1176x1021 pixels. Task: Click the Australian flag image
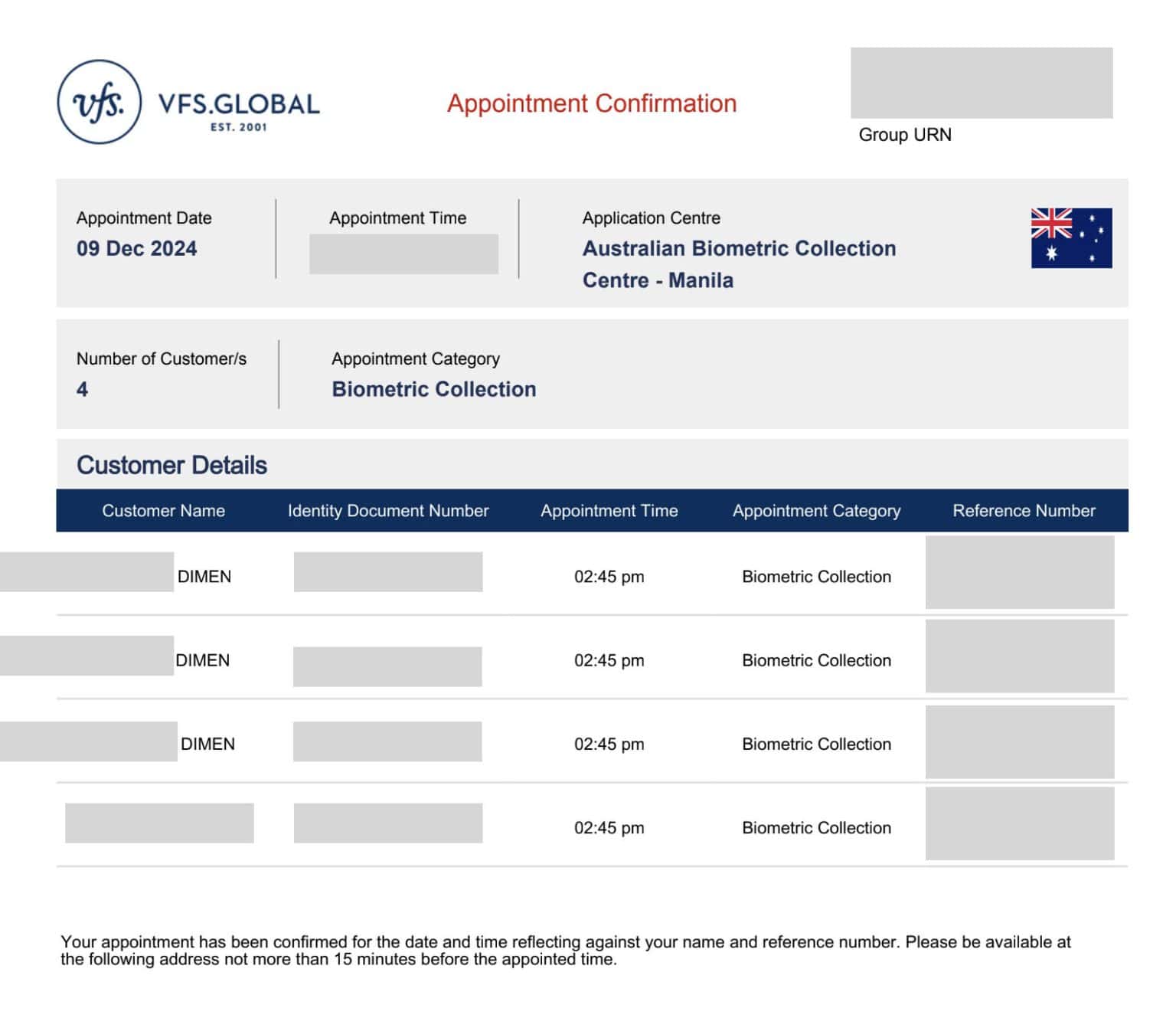pyautogui.click(x=1070, y=238)
